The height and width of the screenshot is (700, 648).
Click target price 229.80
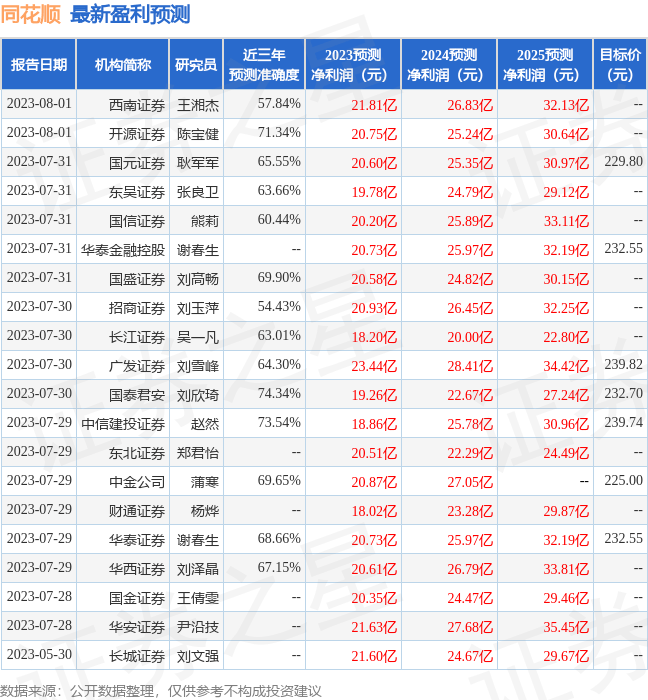[623, 162]
